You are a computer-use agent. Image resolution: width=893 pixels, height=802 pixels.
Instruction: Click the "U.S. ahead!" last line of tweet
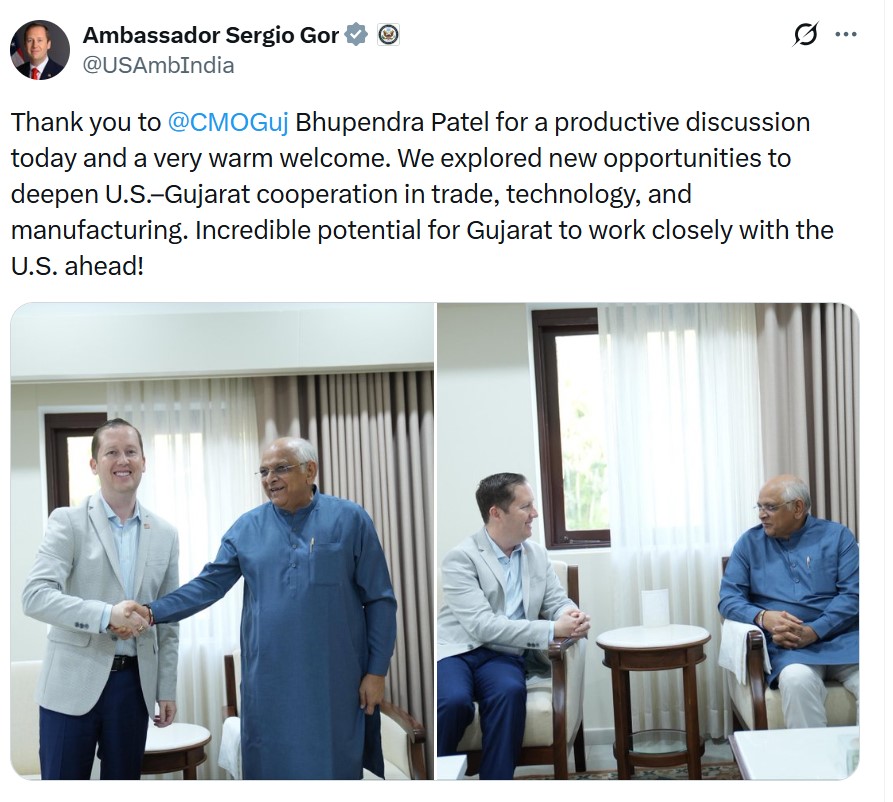point(77,266)
